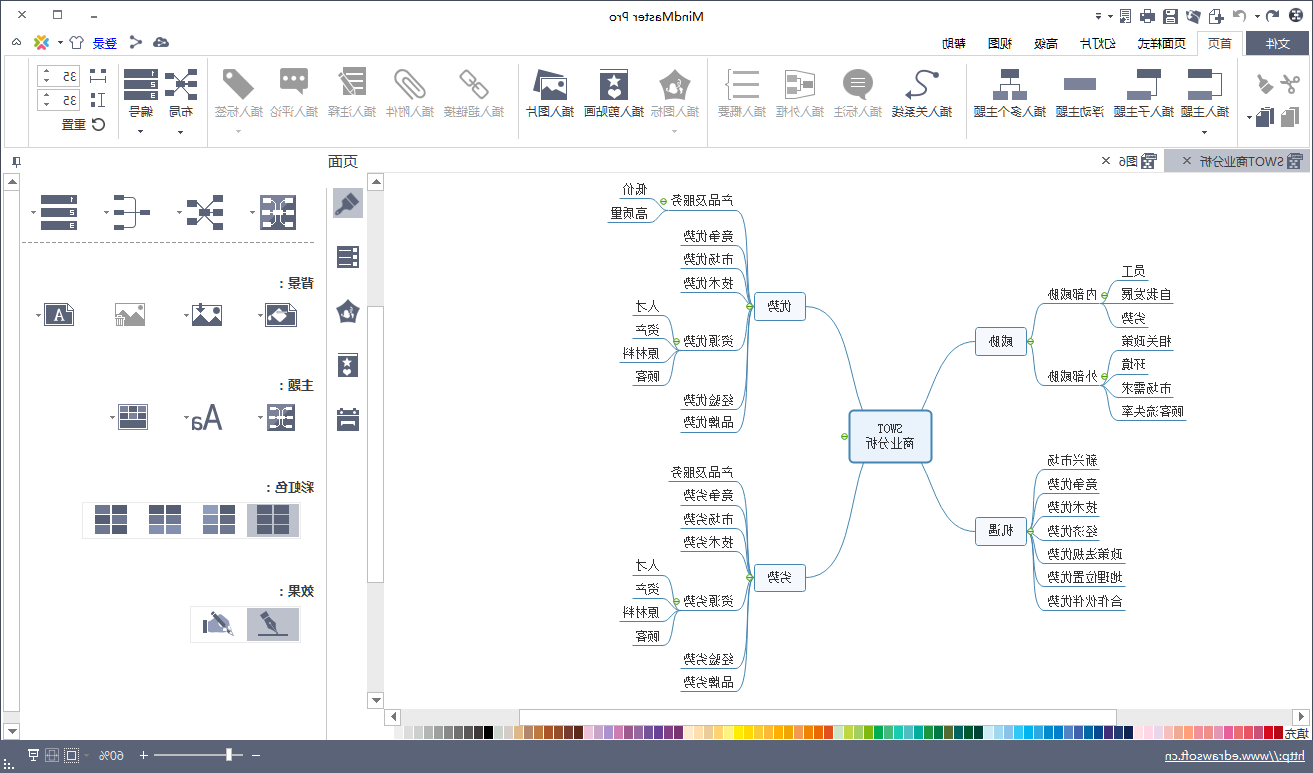Click the canvas vertical scrollbar down arrow

point(376,700)
